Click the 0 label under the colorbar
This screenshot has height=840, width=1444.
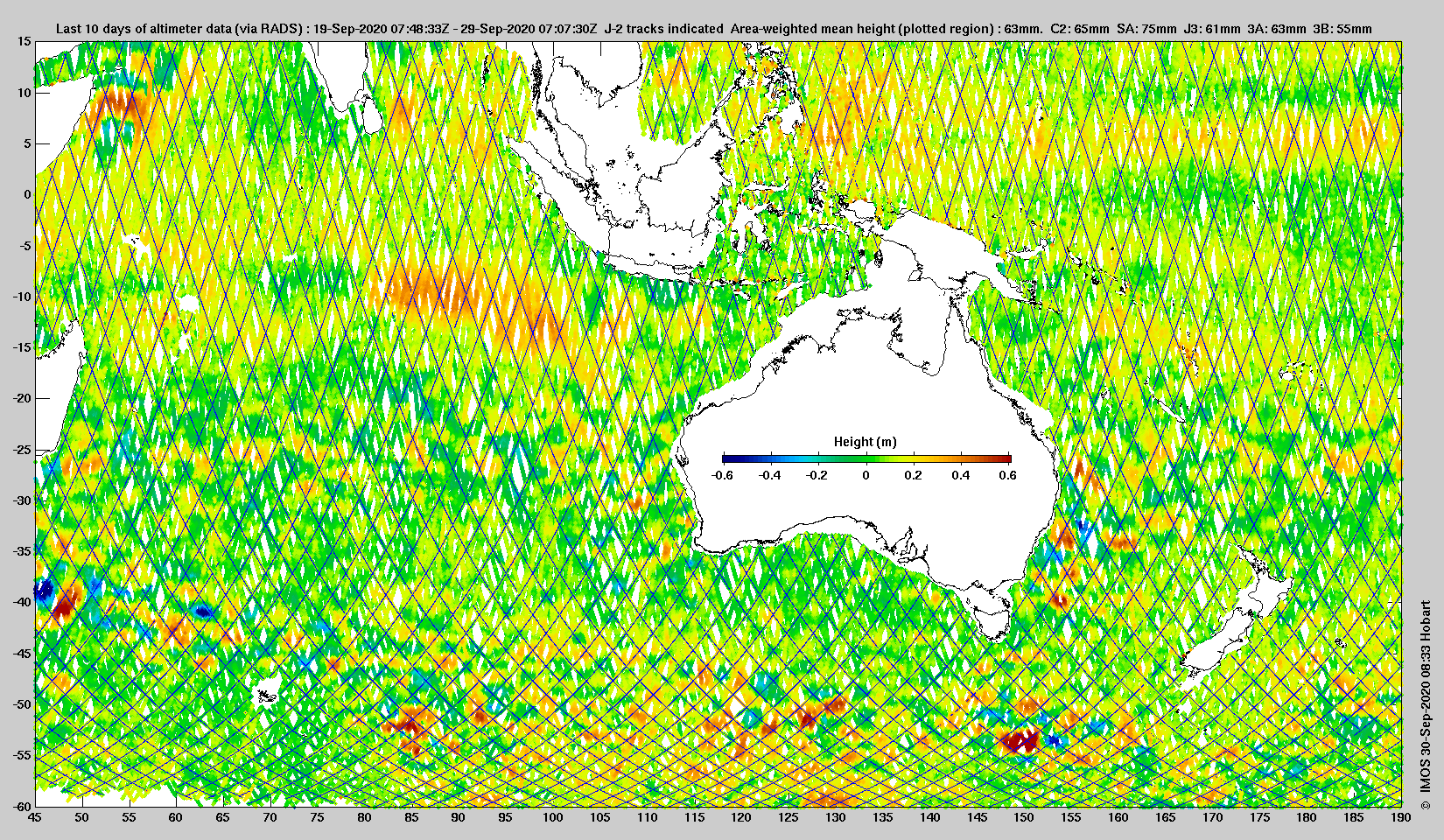pyautogui.click(x=866, y=475)
